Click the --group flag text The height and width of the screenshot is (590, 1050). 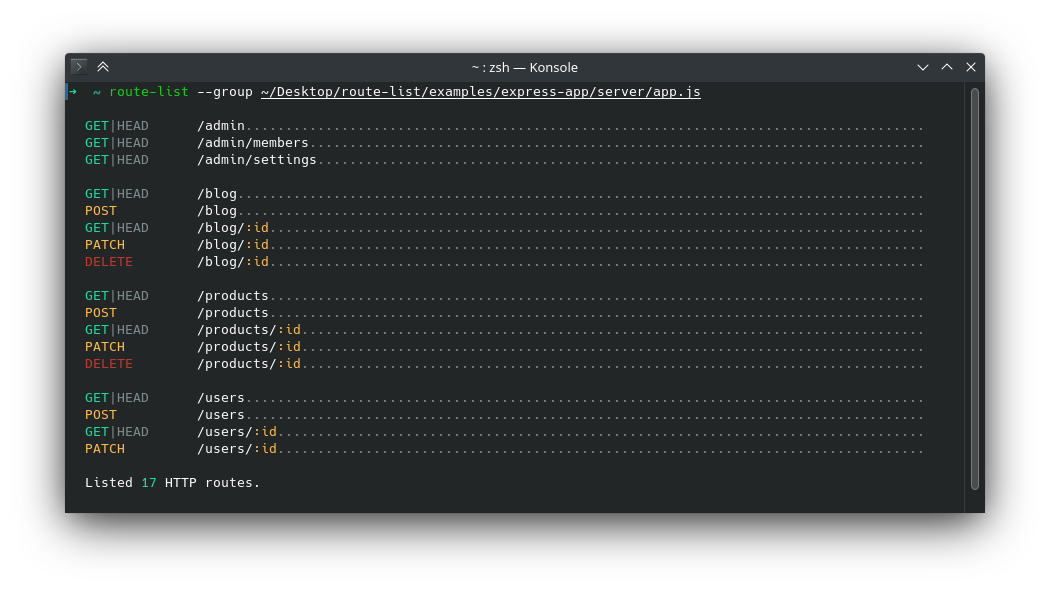pos(225,91)
